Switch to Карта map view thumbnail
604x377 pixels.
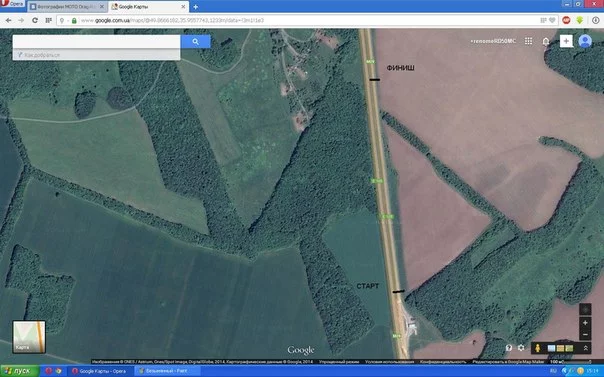(x=29, y=337)
